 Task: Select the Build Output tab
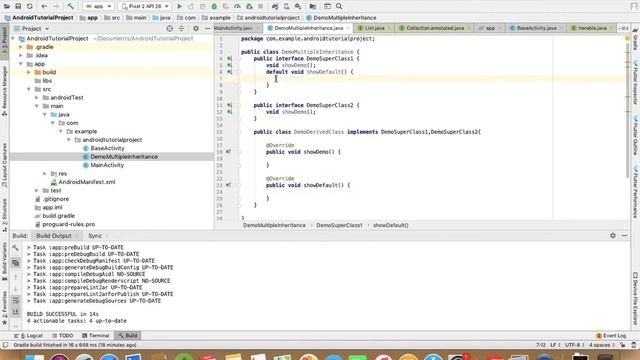coord(54,236)
